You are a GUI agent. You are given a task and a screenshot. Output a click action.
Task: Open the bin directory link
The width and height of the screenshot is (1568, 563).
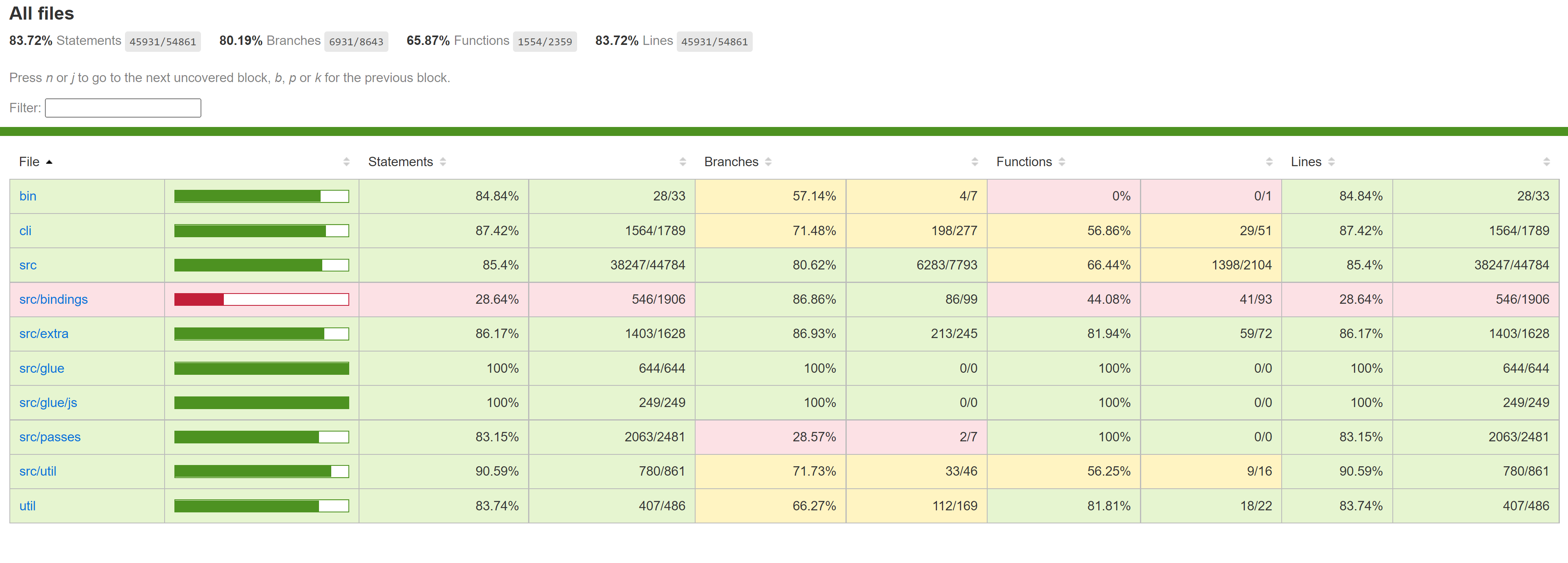(x=28, y=196)
